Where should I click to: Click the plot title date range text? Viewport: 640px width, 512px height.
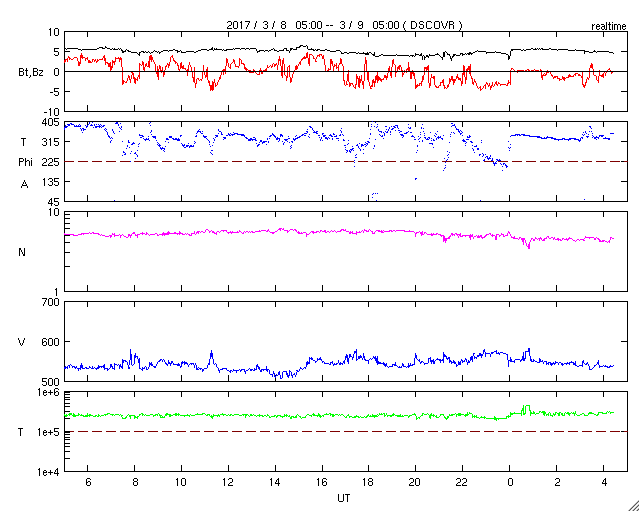344,25
